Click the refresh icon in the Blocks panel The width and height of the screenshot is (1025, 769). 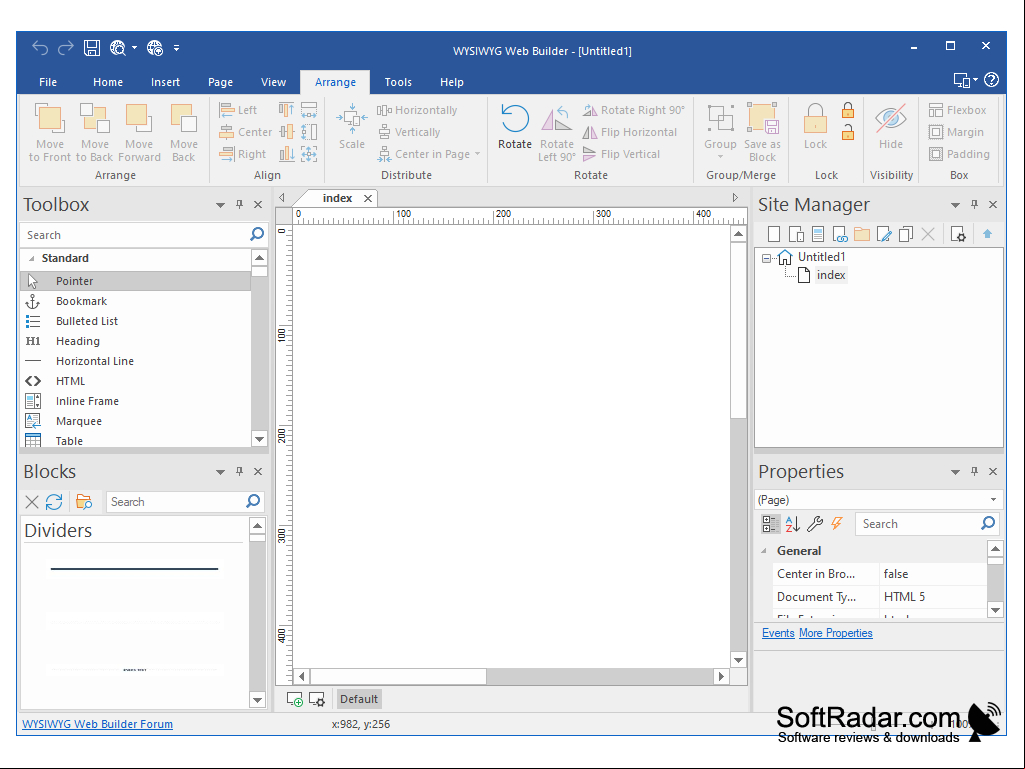54,502
